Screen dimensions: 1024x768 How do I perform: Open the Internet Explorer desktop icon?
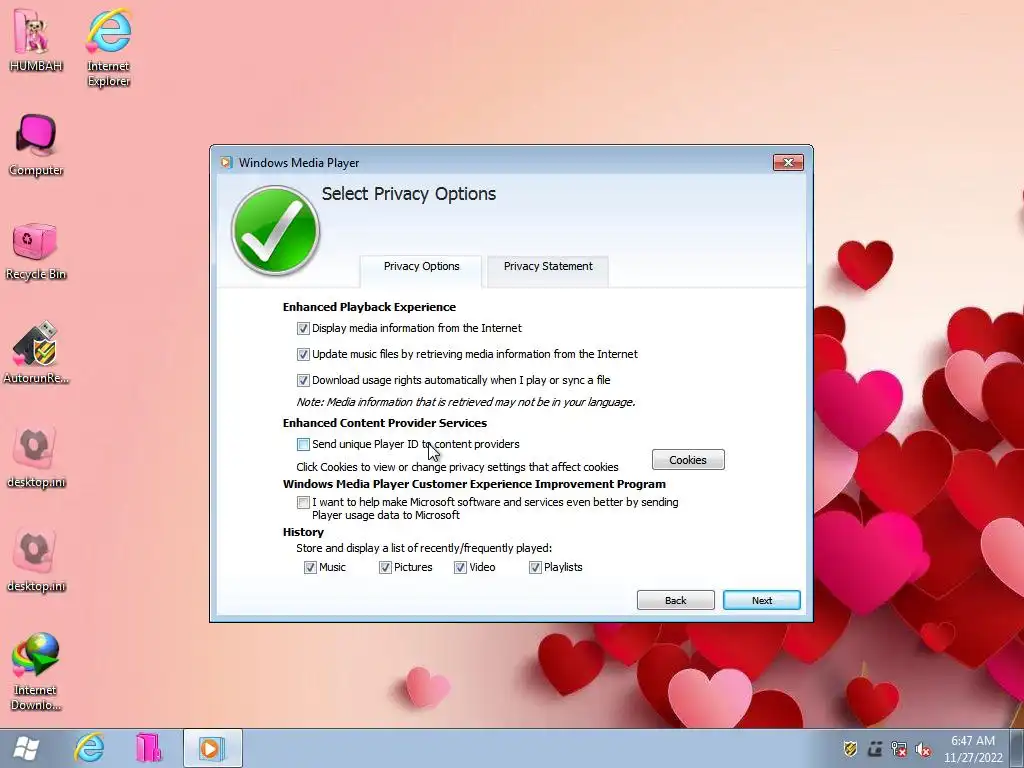click(108, 47)
